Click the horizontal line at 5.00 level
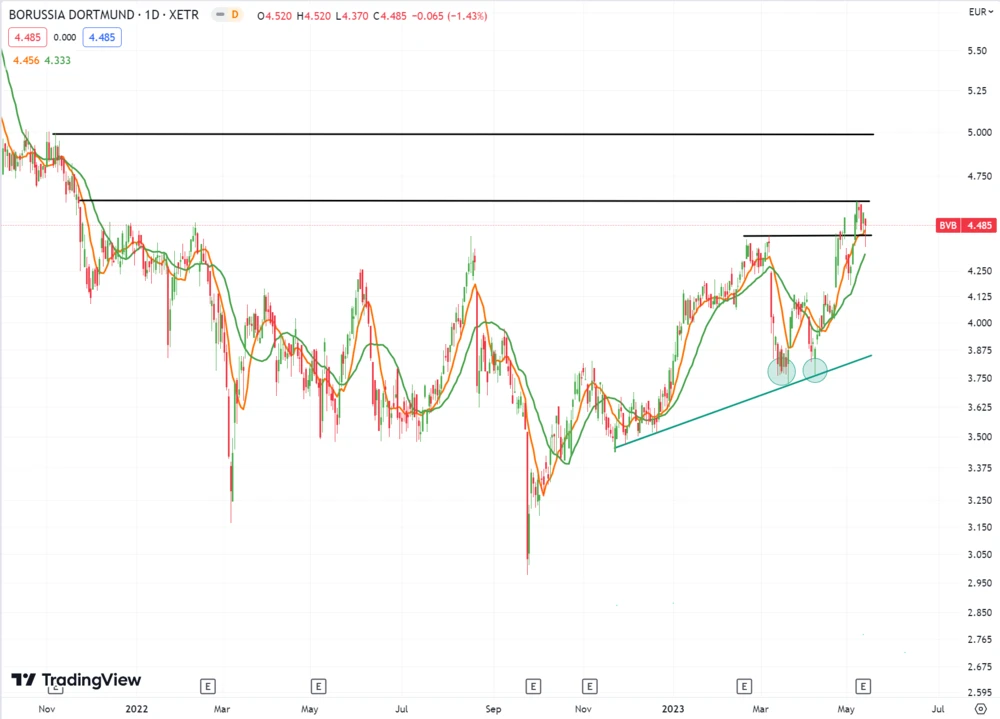This screenshot has height=719, width=1000. [460, 133]
